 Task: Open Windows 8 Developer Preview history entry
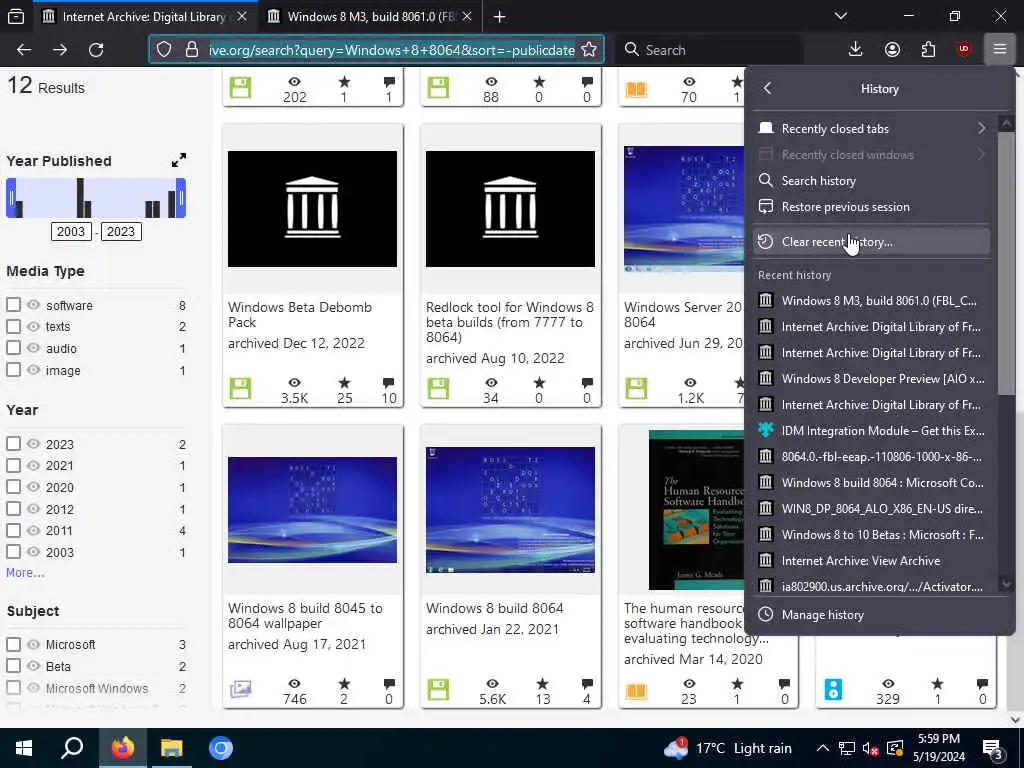tap(872, 379)
